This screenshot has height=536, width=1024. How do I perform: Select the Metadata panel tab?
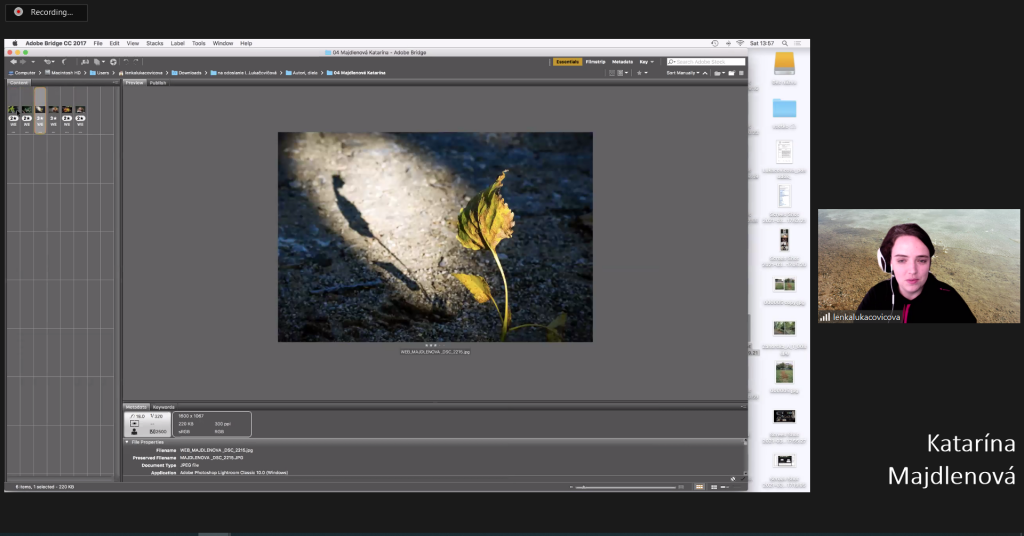pyautogui.click(x=136, y=407)
